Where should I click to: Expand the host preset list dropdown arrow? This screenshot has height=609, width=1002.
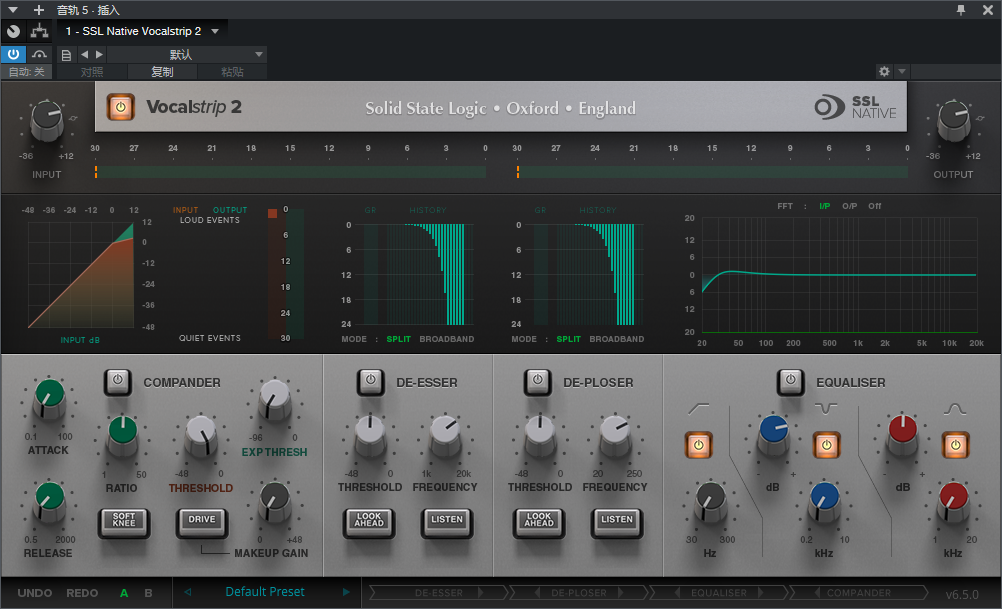point(259,54)
